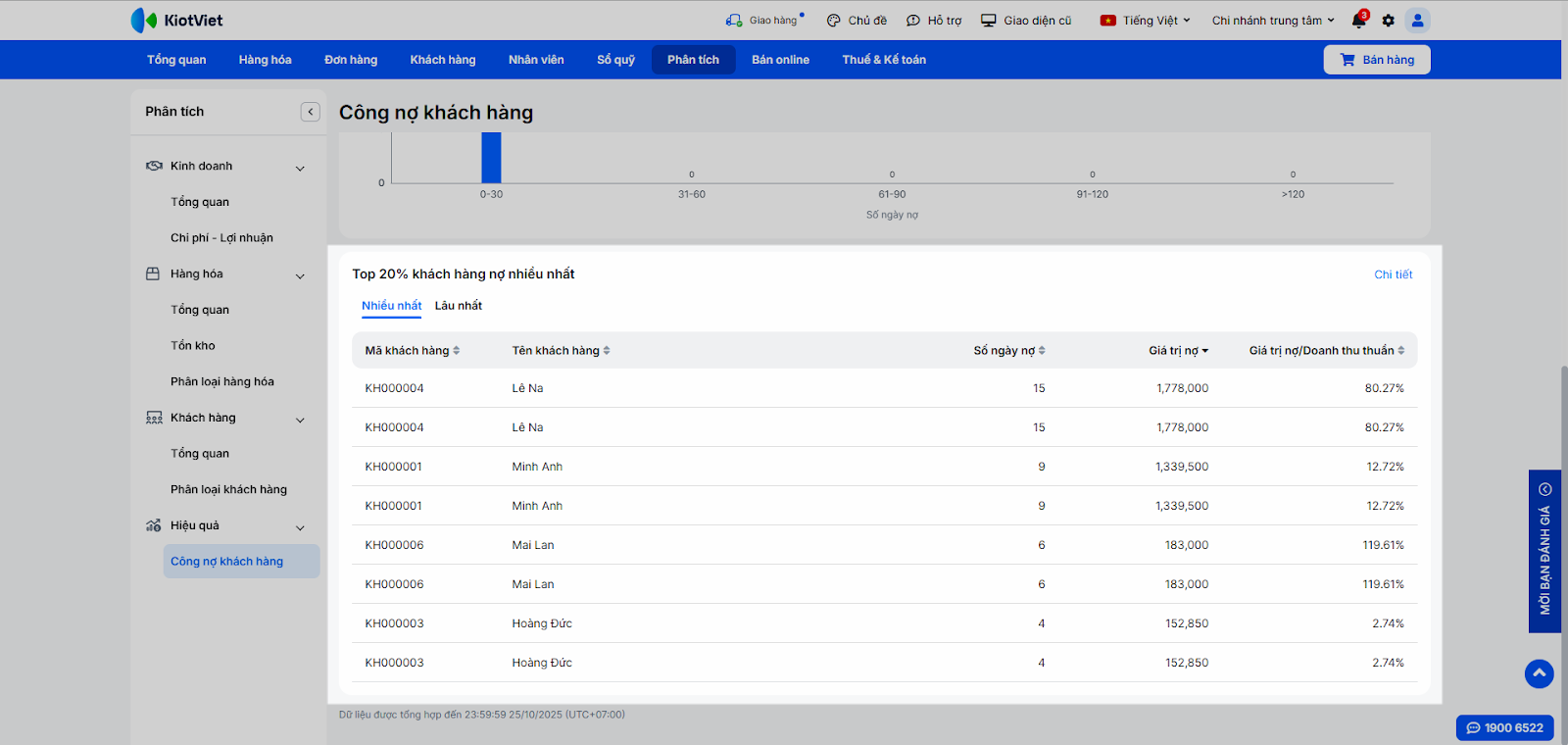Open the Hàng hóa menu
The image size is (1568, 745).
[265, 60]
